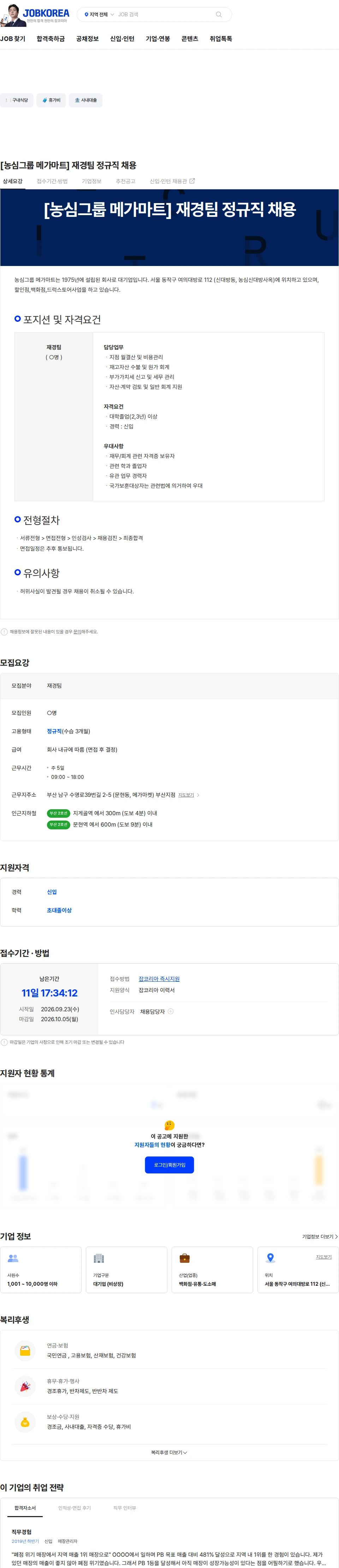Open the 지역 전체 region dropdown
The image size is (339, 1568).
99,14
